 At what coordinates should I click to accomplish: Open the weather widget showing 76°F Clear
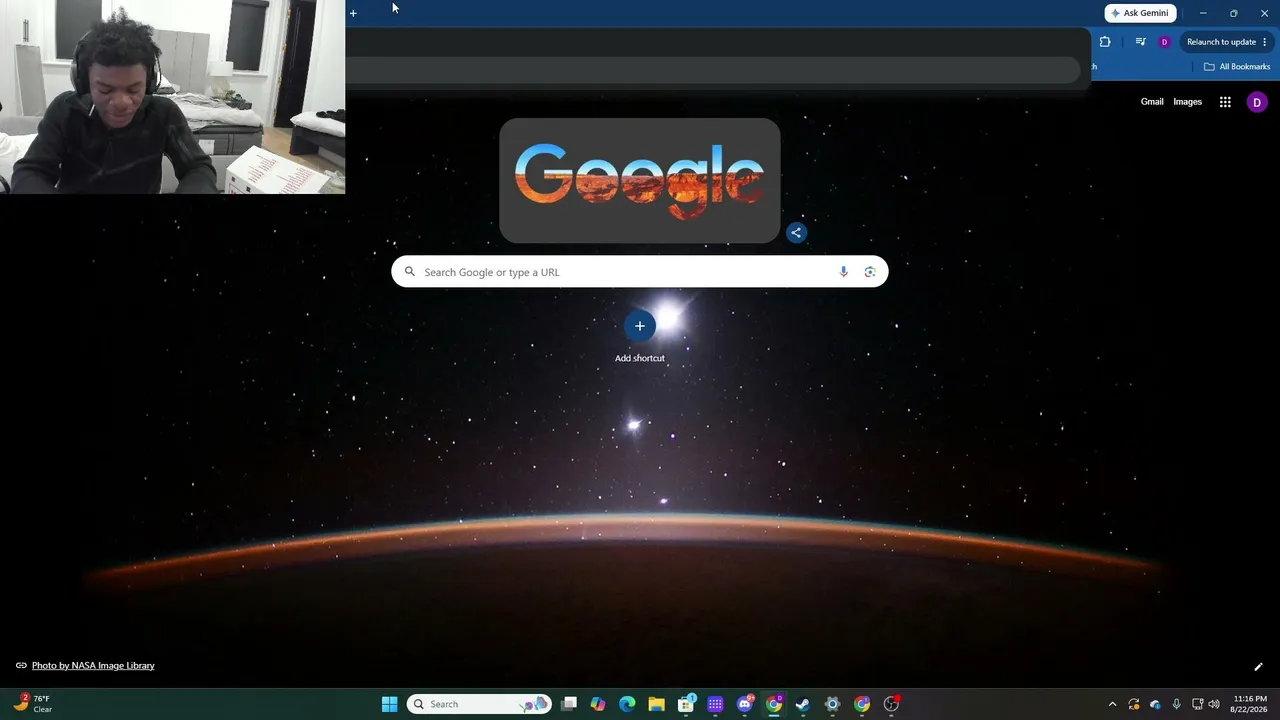click(34, 704)
